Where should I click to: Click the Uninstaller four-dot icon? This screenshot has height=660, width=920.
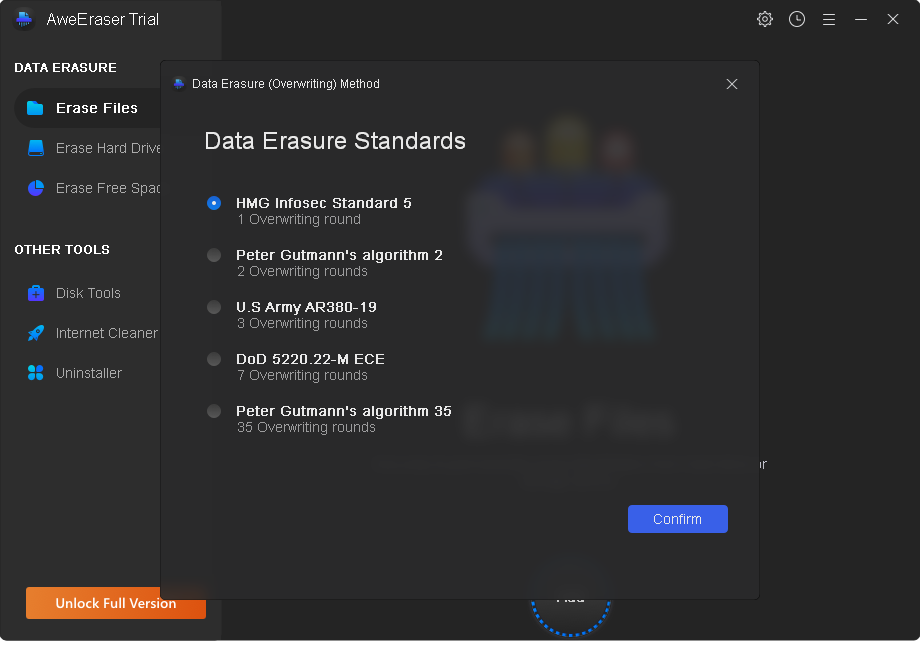[36, 373]
